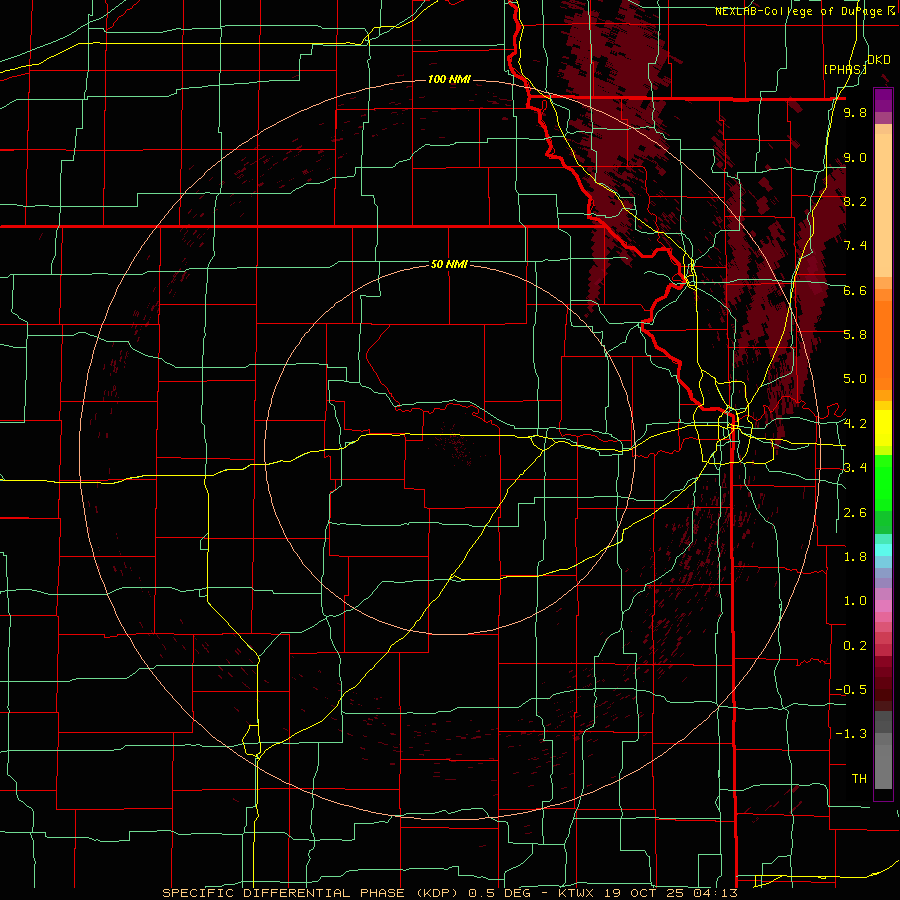
Task: Select the yellow segment of the color scale
Action: [x=883, y=428]
